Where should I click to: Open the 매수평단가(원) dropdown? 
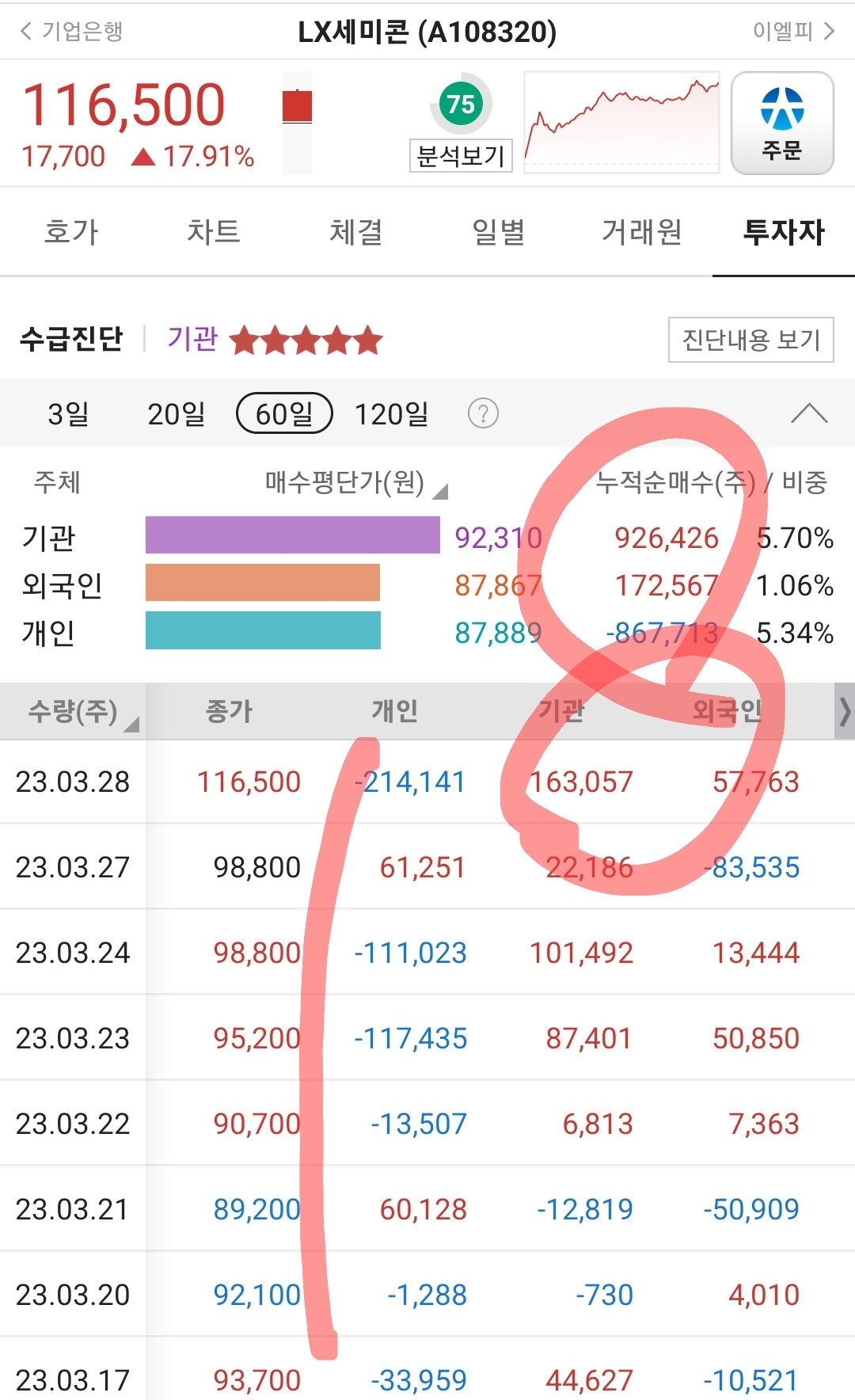[356, 482]
